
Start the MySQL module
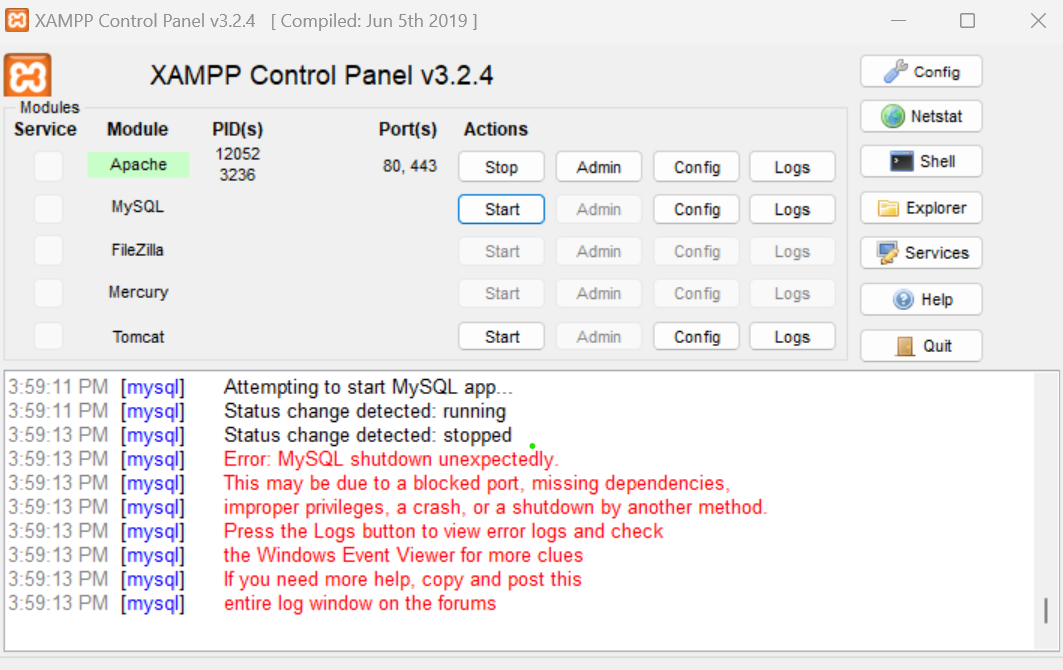pyautogui.click(x=501, y=210)
